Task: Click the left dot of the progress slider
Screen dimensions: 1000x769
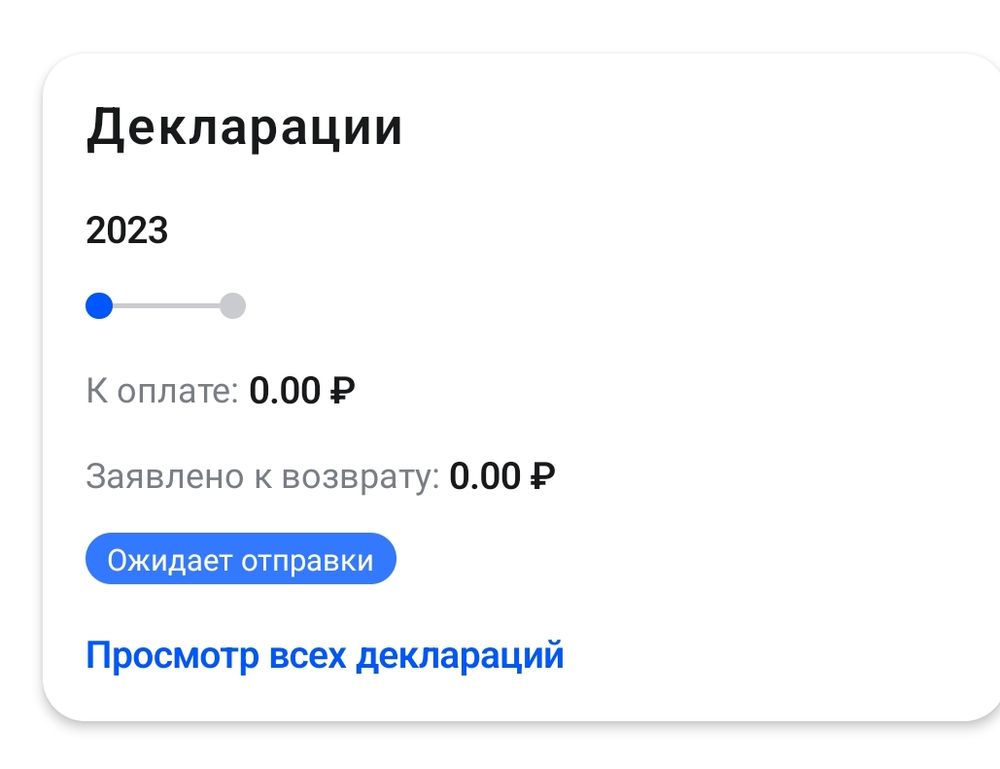Action: click(101, 305)
